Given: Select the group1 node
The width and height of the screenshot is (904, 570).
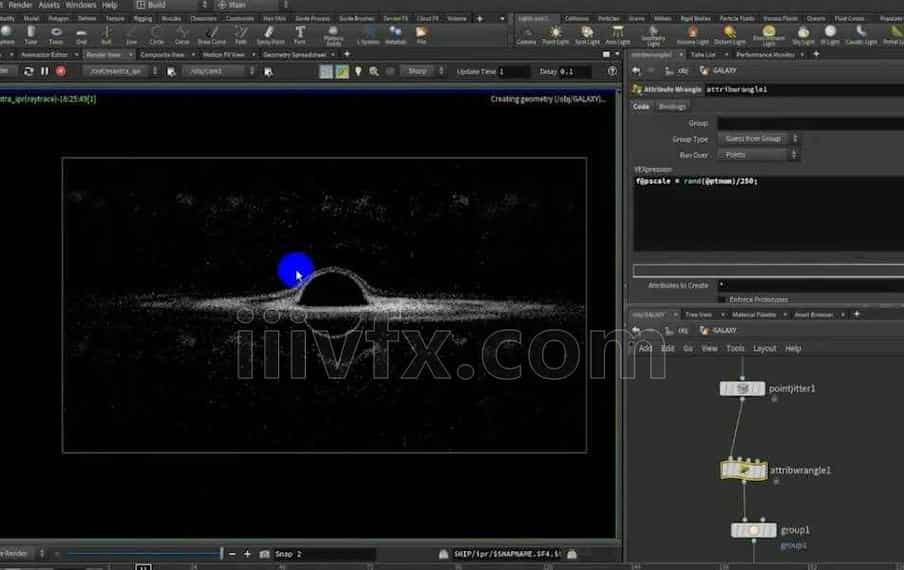Looking at the screenshot, I should pyautogui.click(x=753, y=530).
